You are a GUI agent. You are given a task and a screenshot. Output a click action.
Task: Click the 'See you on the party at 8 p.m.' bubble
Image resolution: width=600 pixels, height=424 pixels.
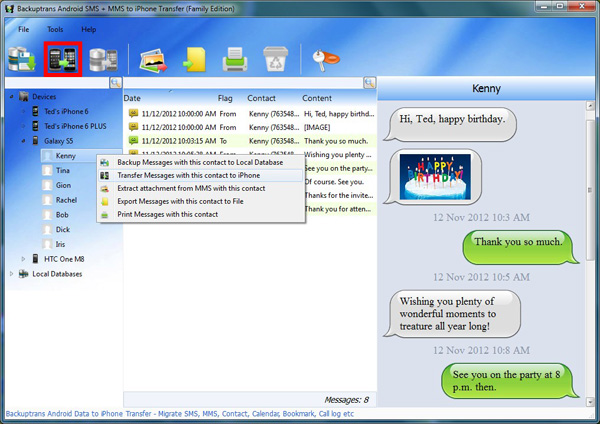(510, 381)
